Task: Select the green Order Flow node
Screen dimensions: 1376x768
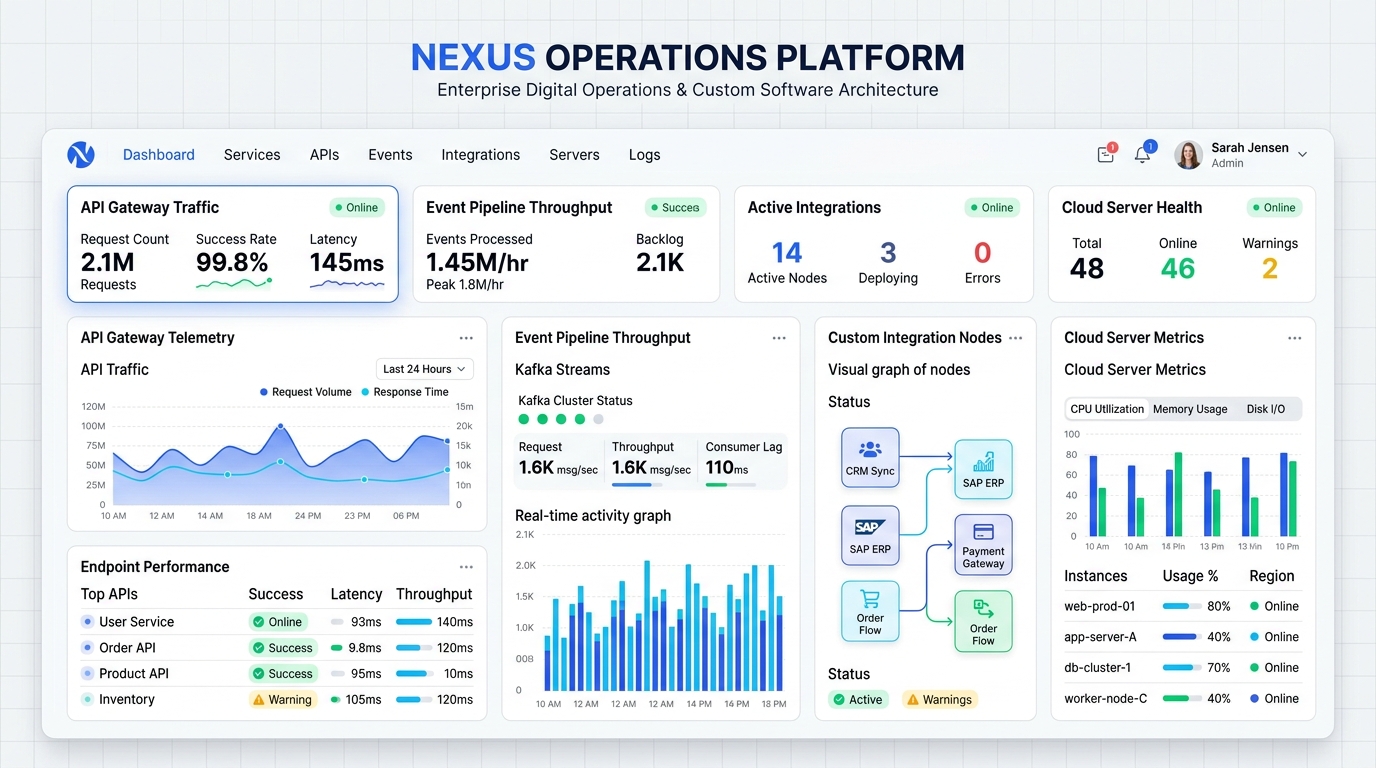Action: 983,621
